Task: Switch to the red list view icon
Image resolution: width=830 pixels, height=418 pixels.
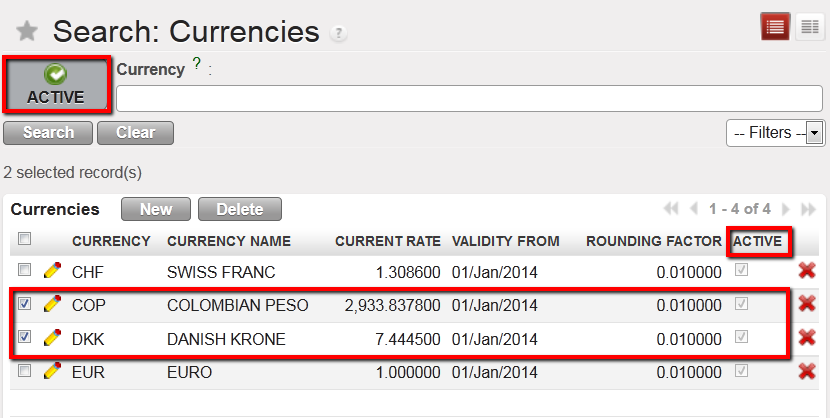Action: click(775, 27)
